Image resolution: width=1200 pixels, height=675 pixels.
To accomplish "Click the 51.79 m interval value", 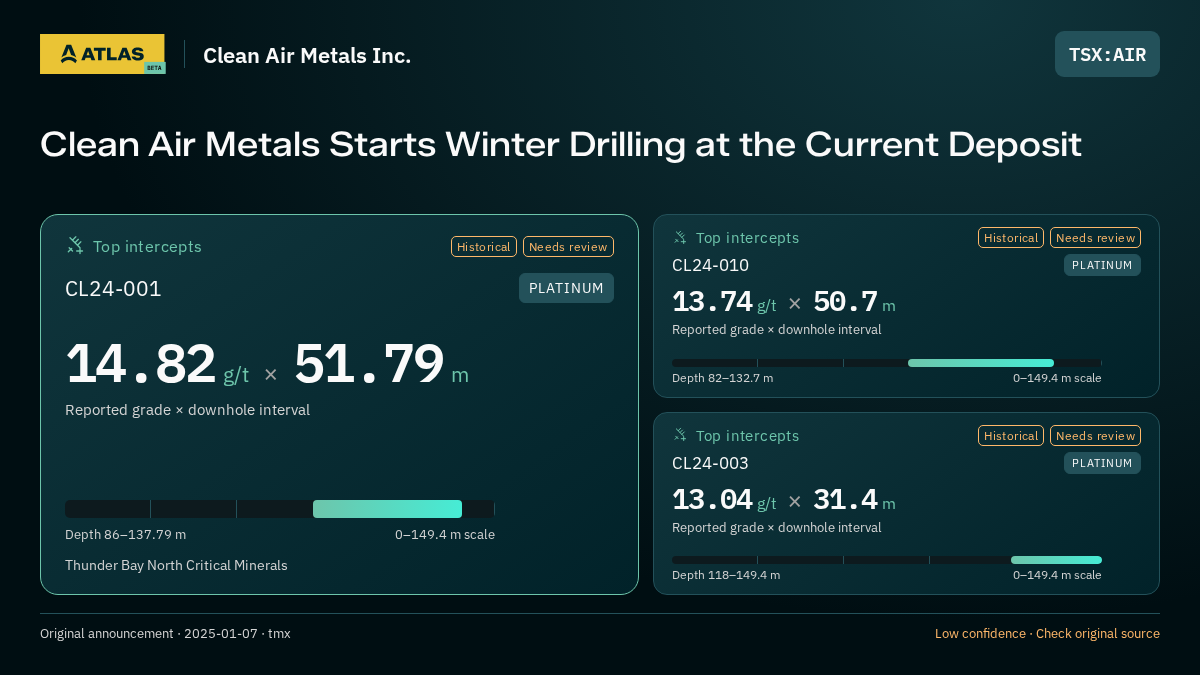I will click(x=381, y=363).
